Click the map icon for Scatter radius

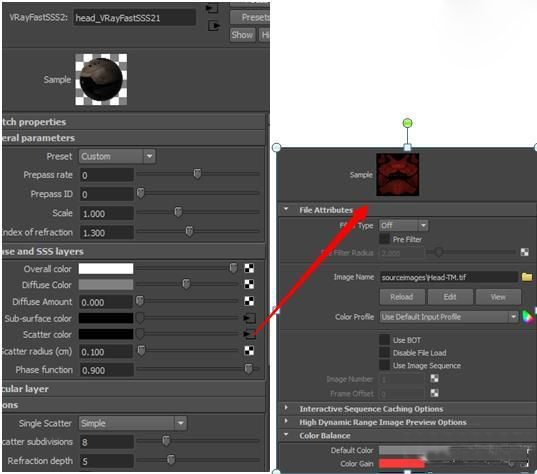pyautogui.click(x=249, y=350)
